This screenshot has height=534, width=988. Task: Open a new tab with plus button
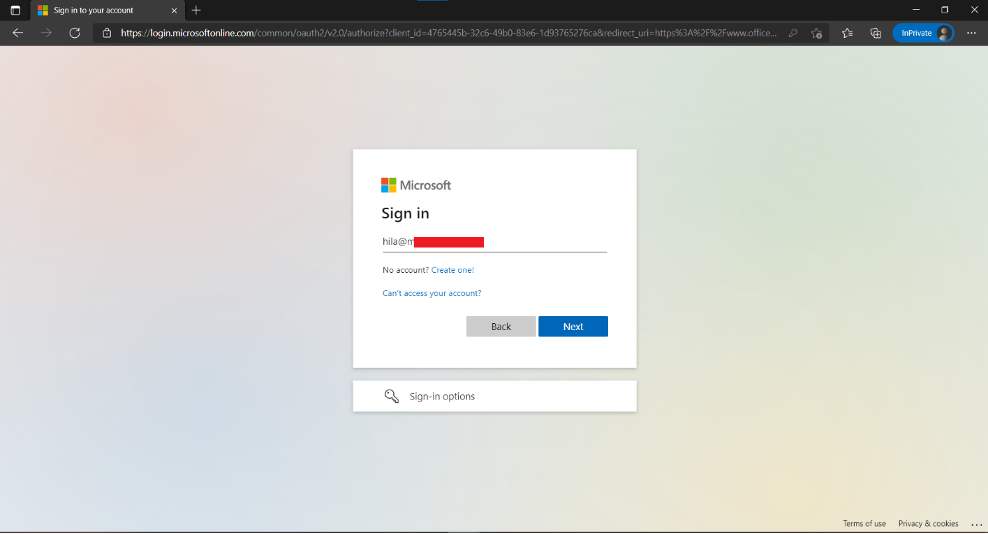click(x=196, y=10)
